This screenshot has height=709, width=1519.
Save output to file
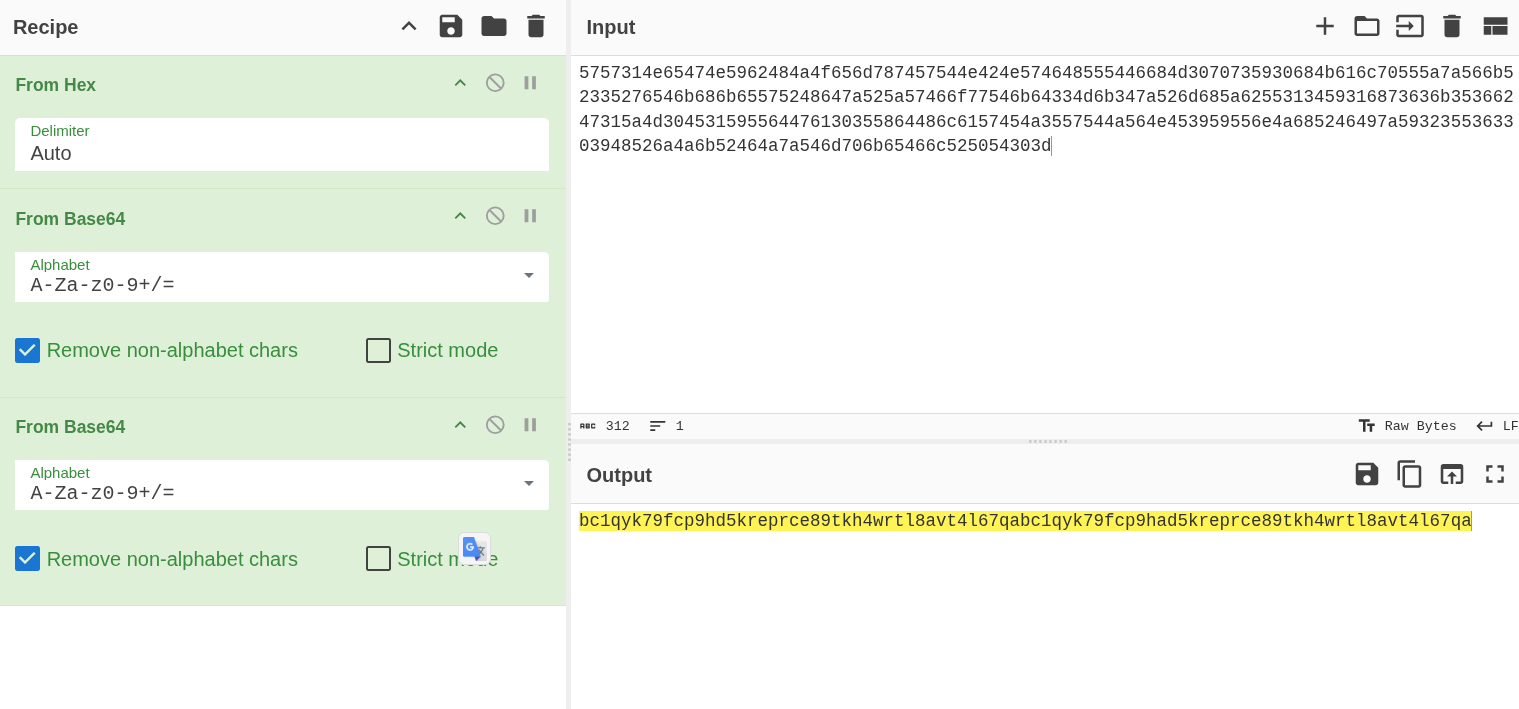[x=1366, y=474]
